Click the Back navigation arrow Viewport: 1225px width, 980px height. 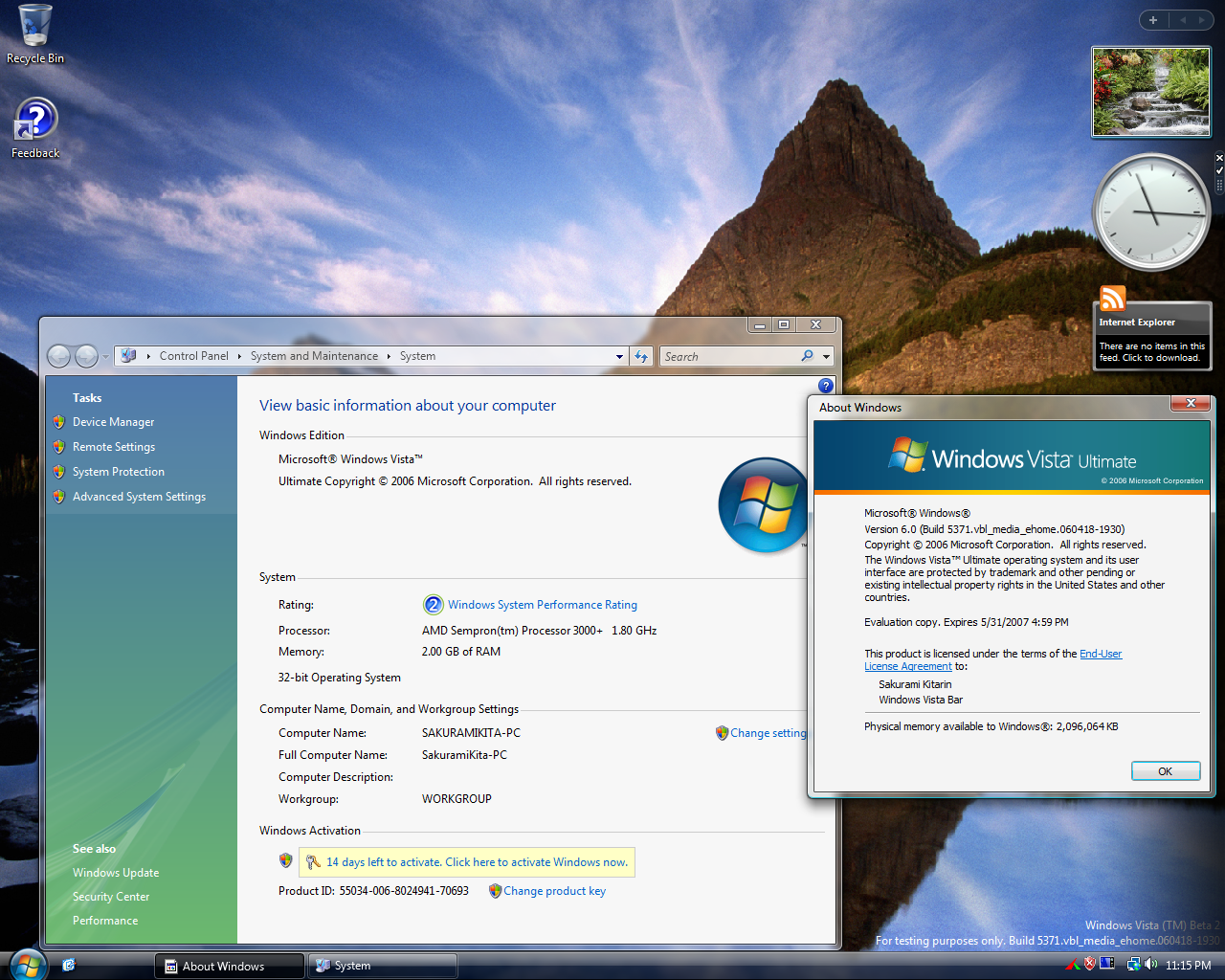[x=58, y=356]
